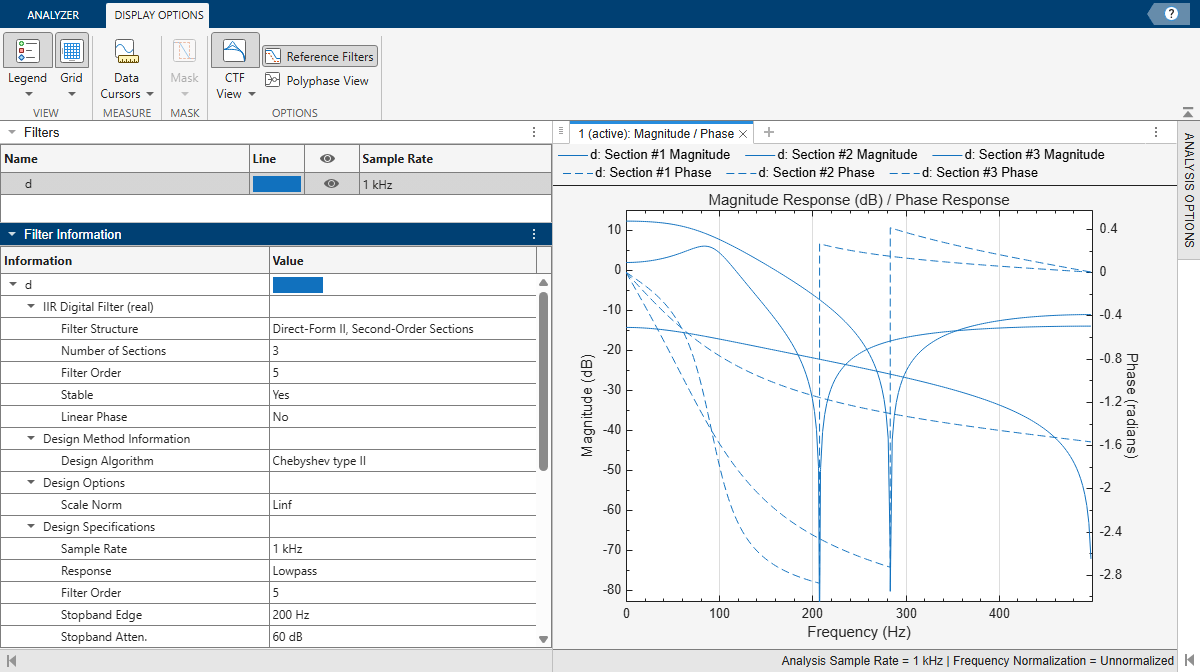
Task: Collapse the IIR Digital Filter (real) node
Action: [x=30, y=307]
